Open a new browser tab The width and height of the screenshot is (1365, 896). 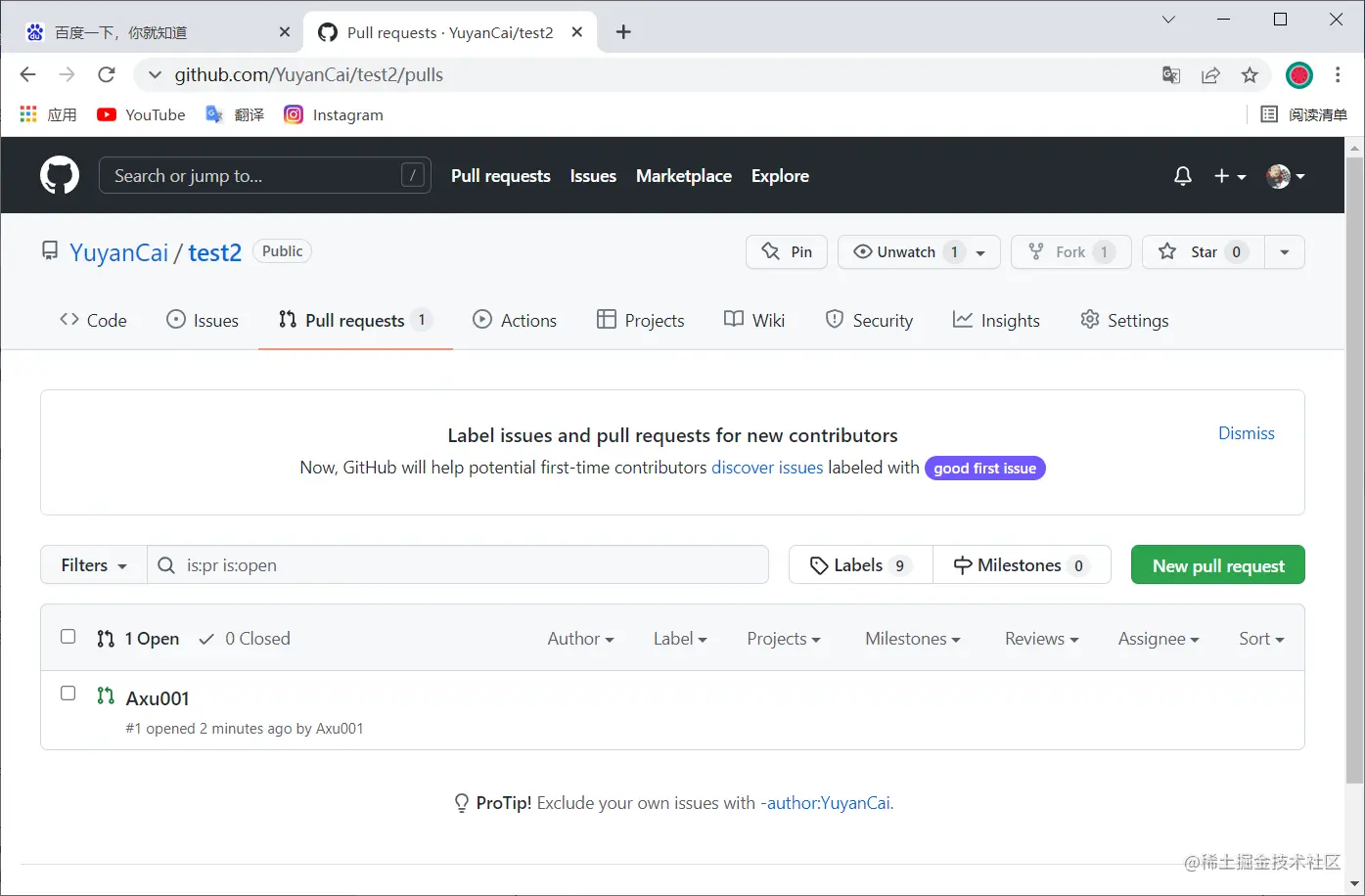623,32
